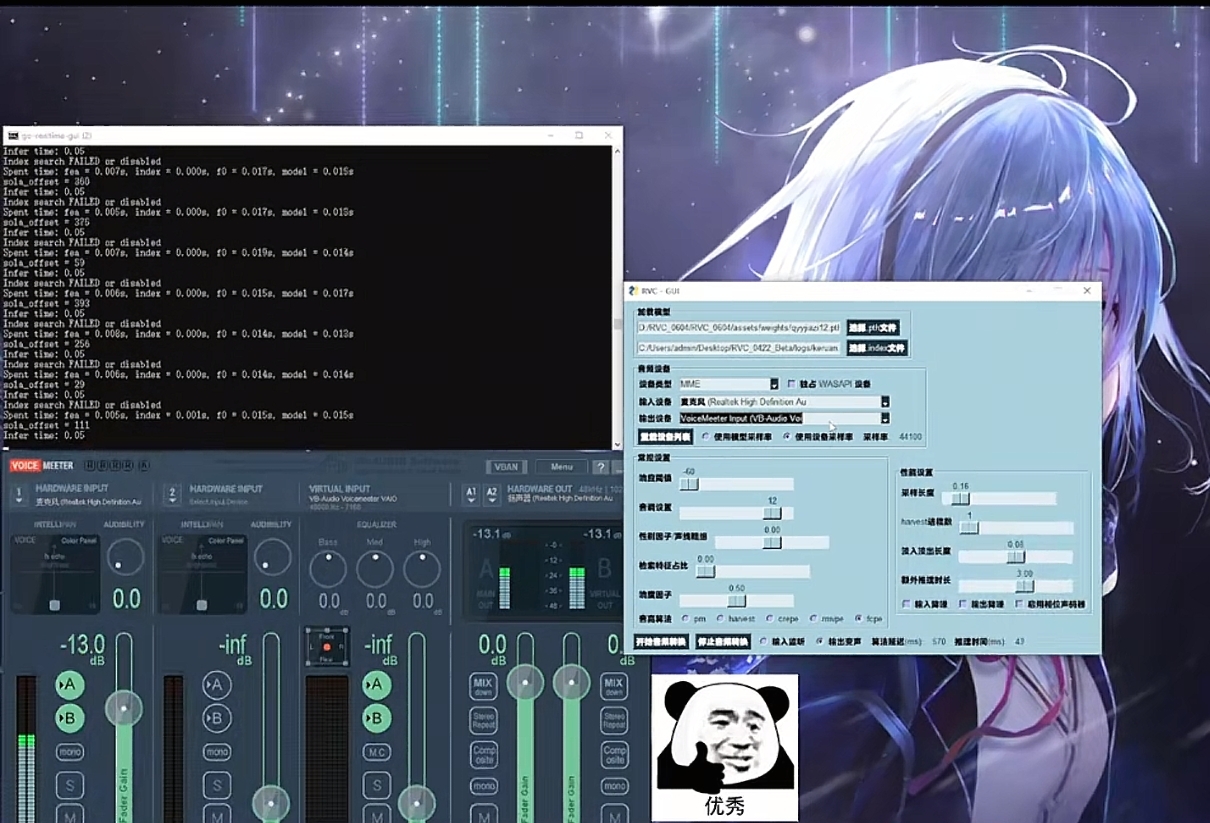Toggle bus B routing on hardware input 1
Viewport: 1210px width, 823px height.
click(x=69, y=717)
